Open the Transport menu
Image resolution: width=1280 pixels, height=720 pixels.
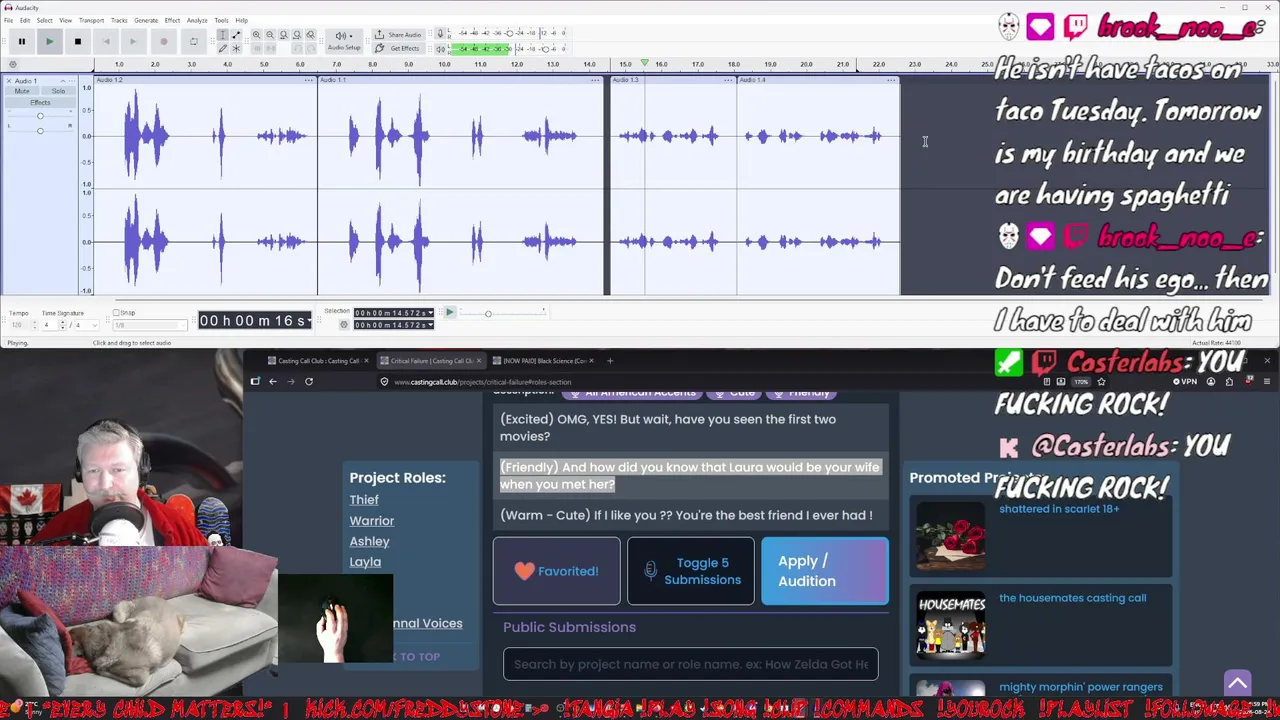[x=91, y=20]
